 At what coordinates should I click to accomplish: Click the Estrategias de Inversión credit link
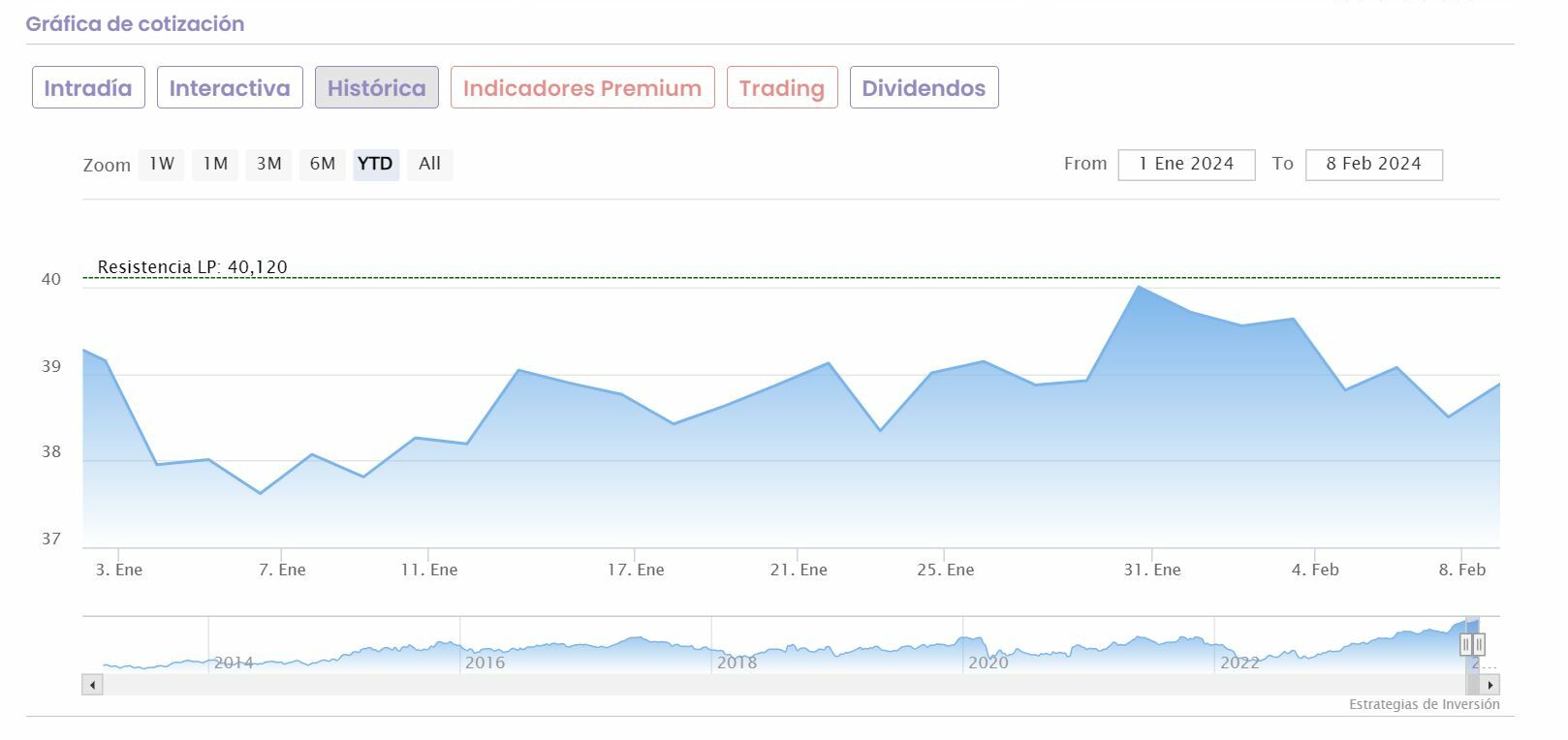(1424, 704)
